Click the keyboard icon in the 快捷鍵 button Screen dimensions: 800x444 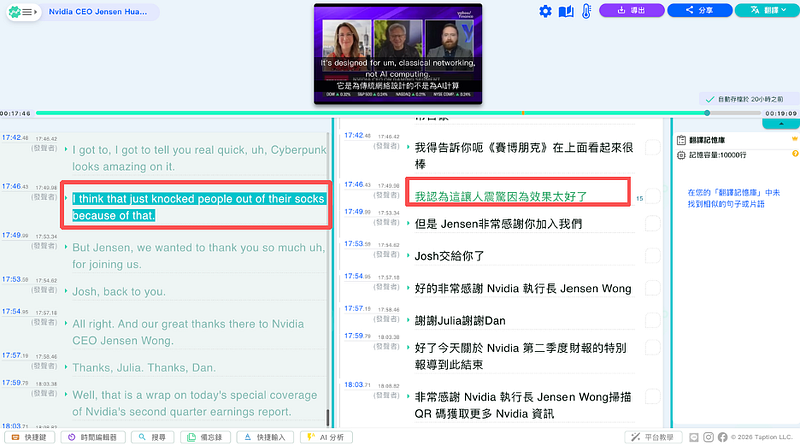coord(15,437)
